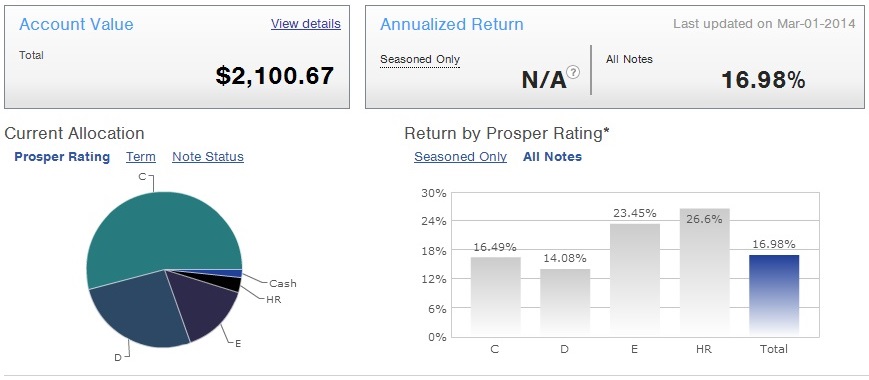Click the blue Cash pie slice

(236, 273)
